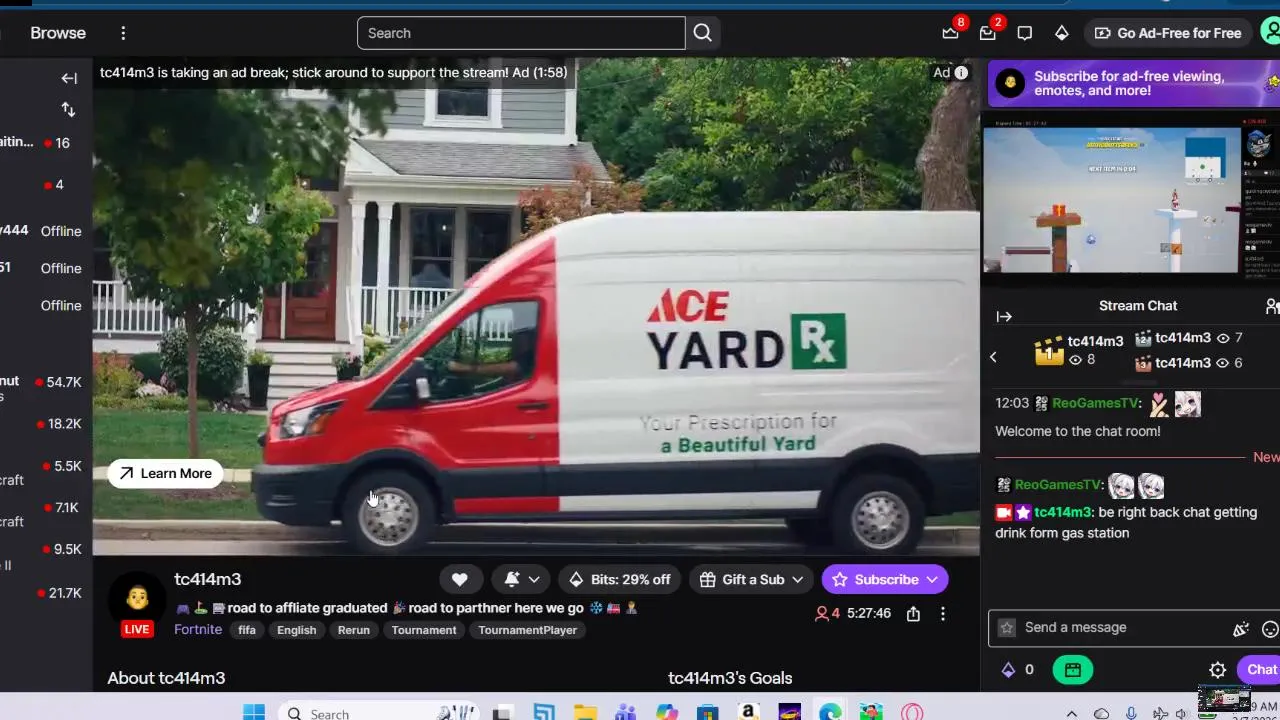Open Prime loot crown icon with 8 badge
Viewport: 1280px width, 720px height.
(x=950, y=33)
